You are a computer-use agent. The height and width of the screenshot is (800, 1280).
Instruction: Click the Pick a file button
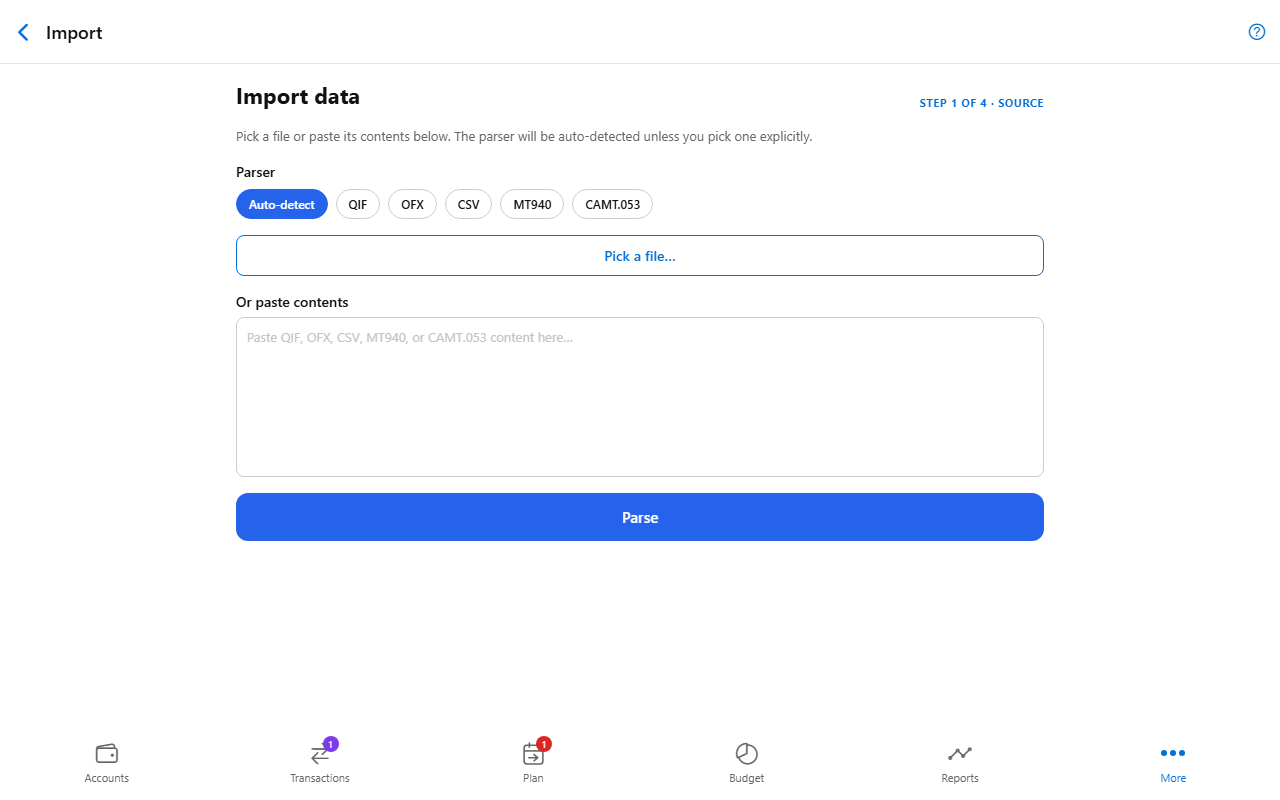[640, 255]
